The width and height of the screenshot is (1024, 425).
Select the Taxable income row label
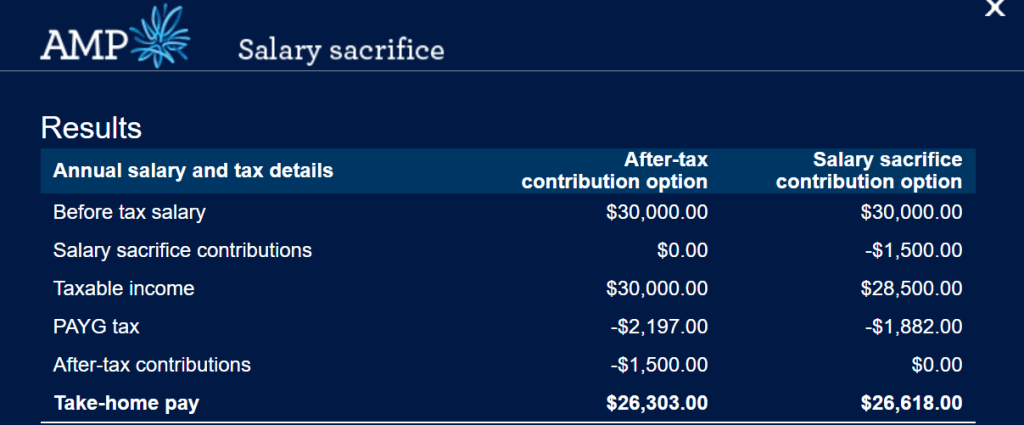pyautogui.click(x=123, y=288)
